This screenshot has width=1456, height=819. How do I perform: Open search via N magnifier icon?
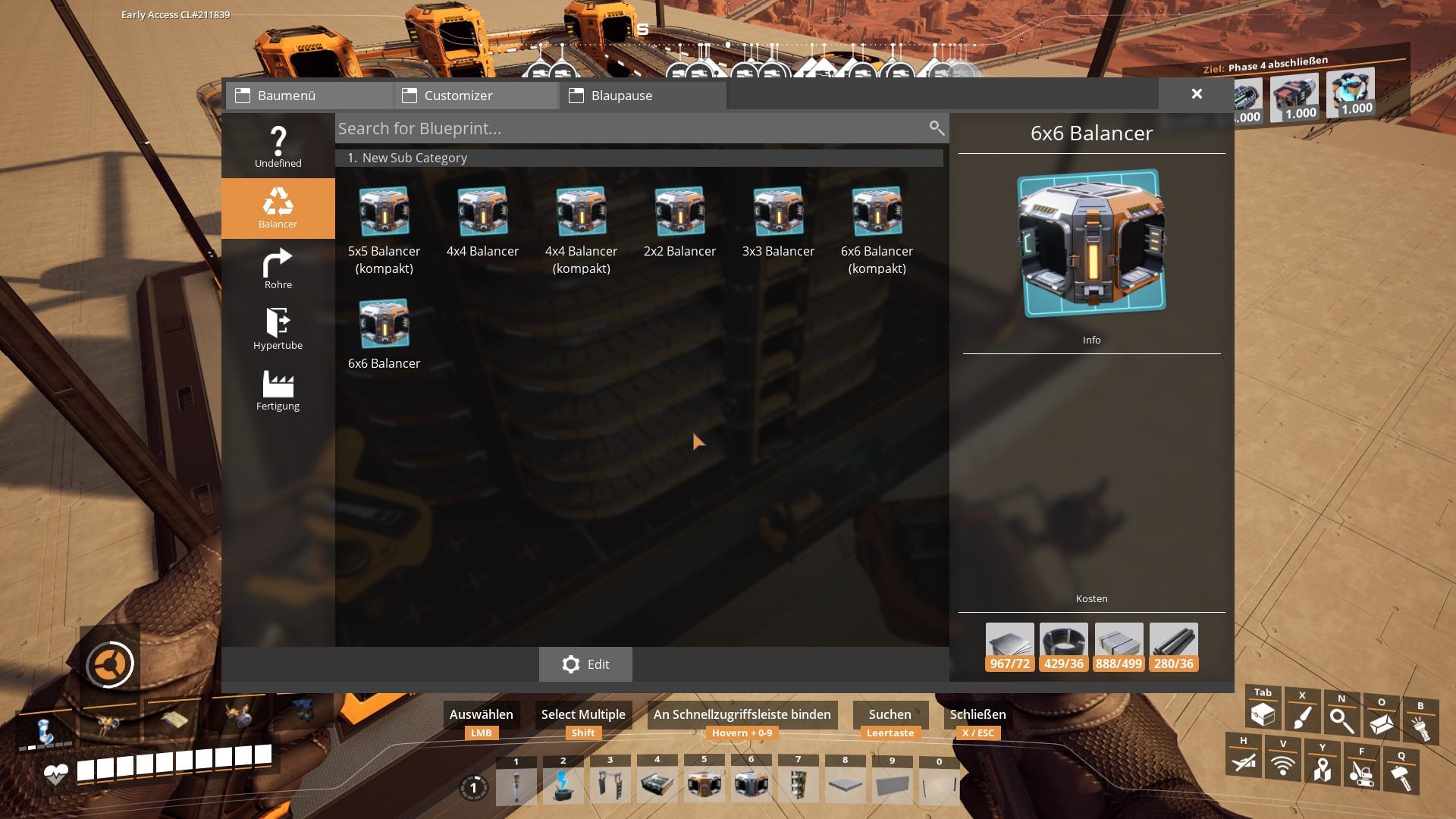click(1341, 715)
